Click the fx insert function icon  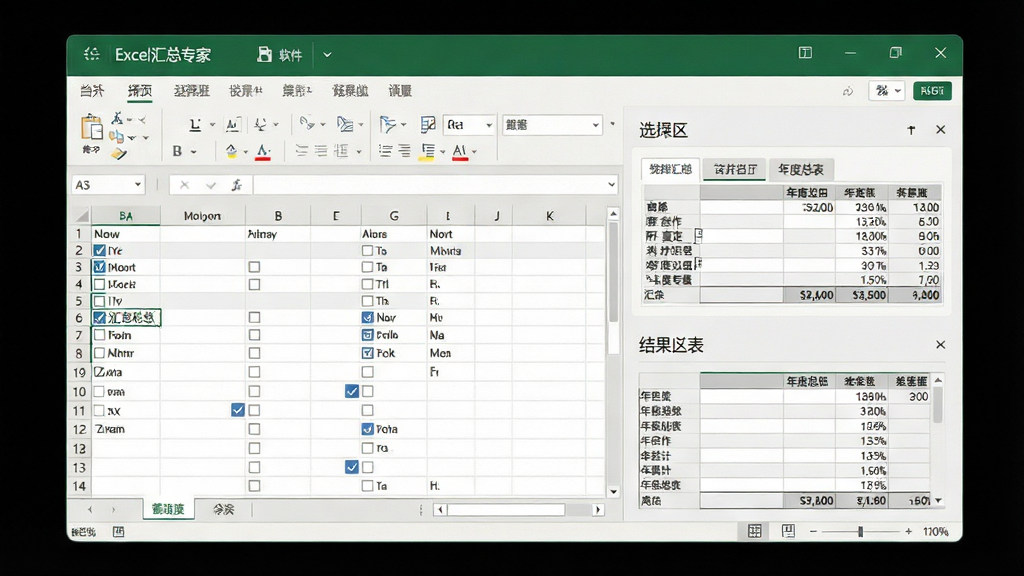236,185
